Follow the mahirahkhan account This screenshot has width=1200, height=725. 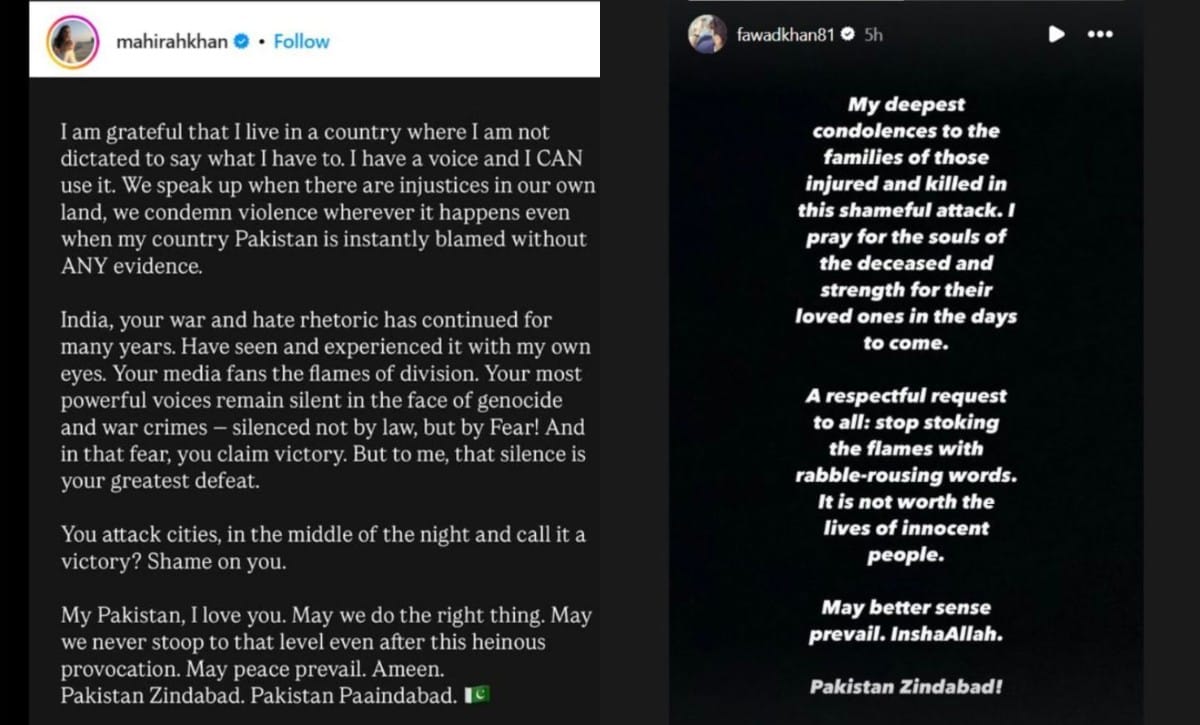(x=301, y=42)
